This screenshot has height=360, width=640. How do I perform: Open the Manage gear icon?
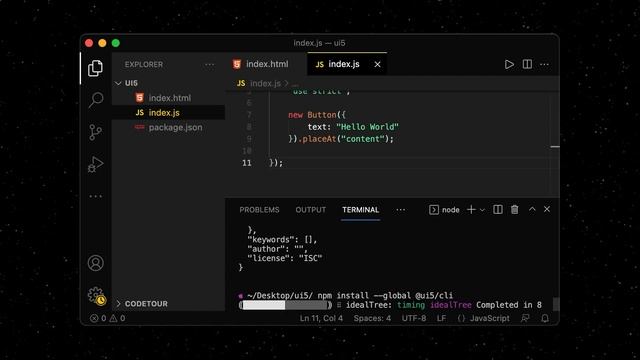96,296
